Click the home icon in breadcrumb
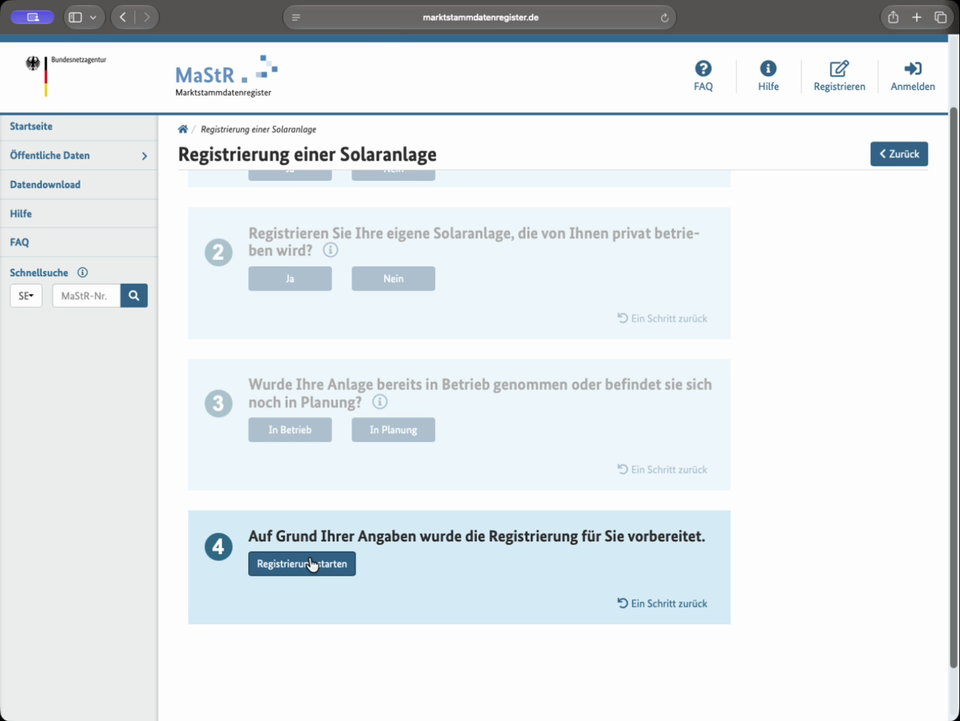The height and width of the screenshot is (721, 960). pyautogui.click(x=182, y=129)
